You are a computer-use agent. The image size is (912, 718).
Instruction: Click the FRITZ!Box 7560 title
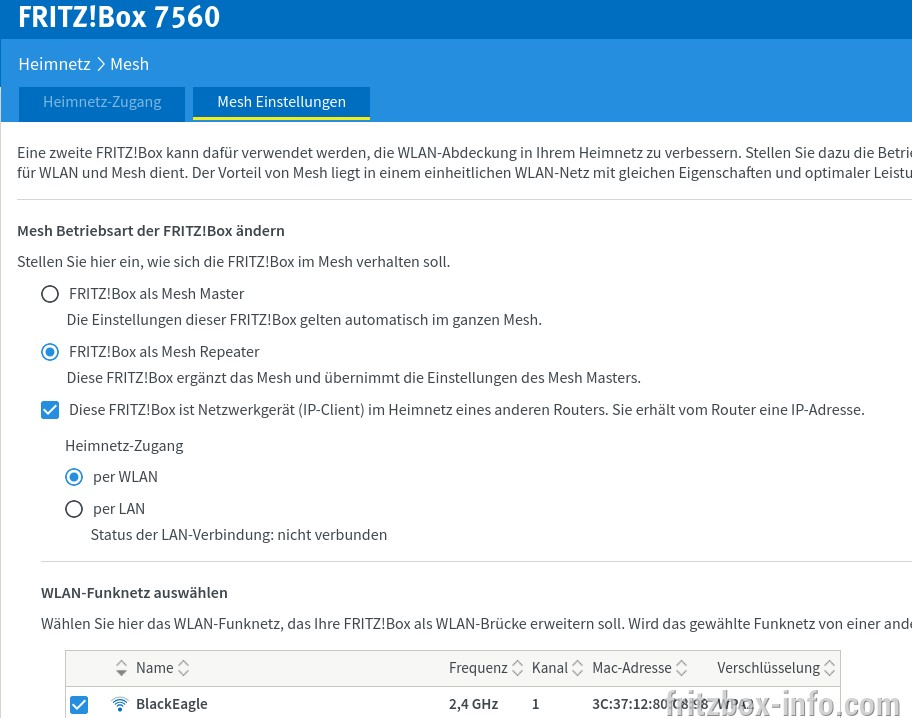[x=119, y=16]
